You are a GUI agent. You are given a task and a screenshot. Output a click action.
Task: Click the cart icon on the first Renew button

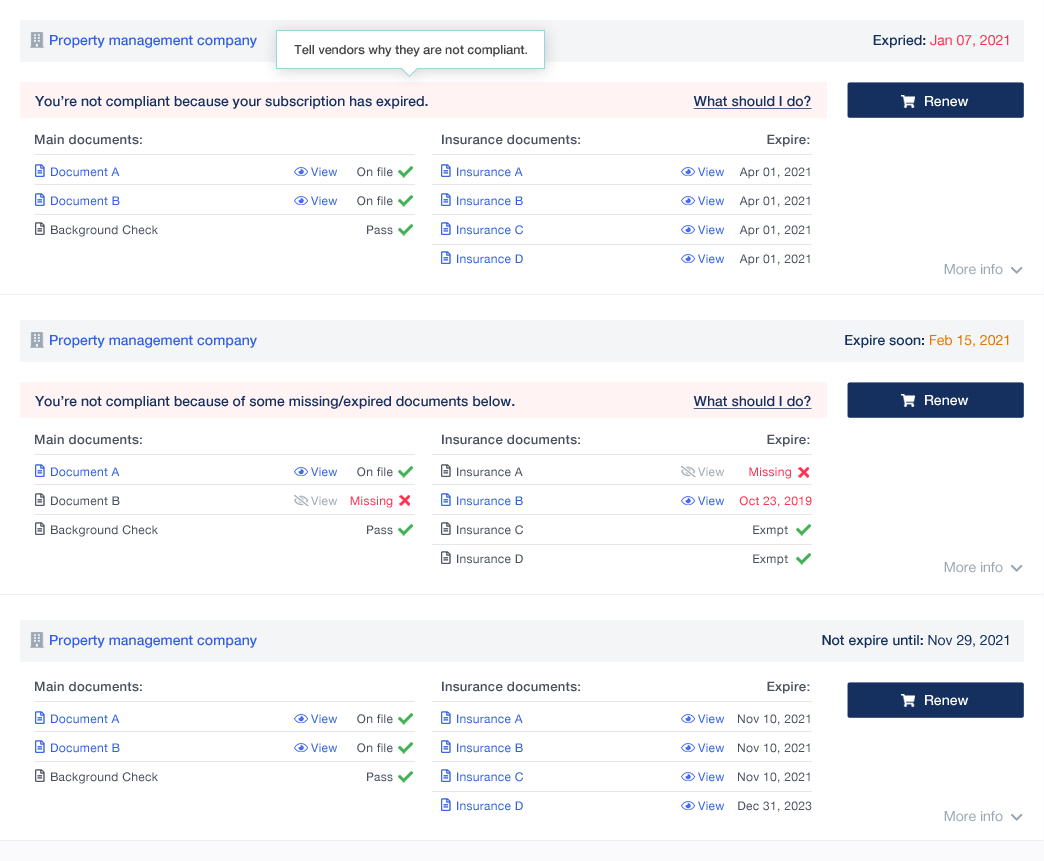(908, 101)
